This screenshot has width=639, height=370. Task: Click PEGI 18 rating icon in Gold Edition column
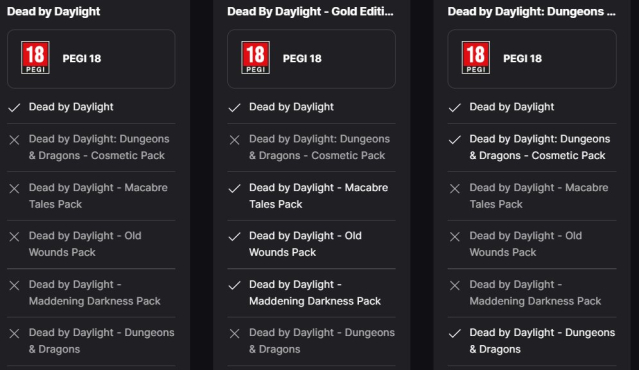pos(256,57)
